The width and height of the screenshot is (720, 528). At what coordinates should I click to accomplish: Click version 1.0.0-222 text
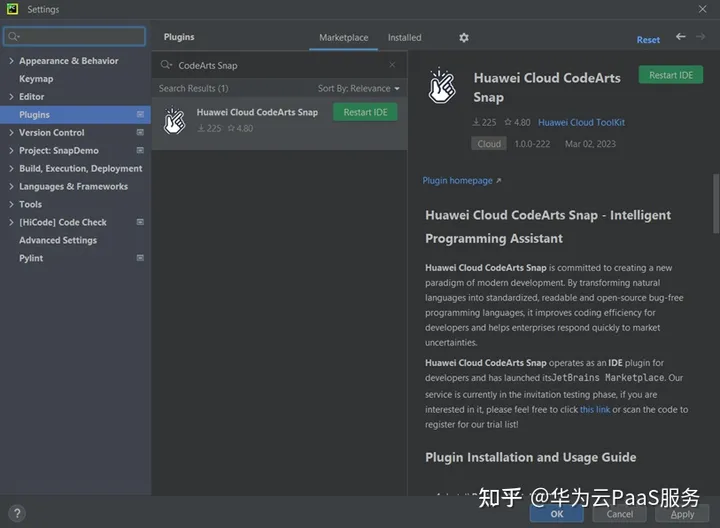pyautogui.click(x=532, y=144)
